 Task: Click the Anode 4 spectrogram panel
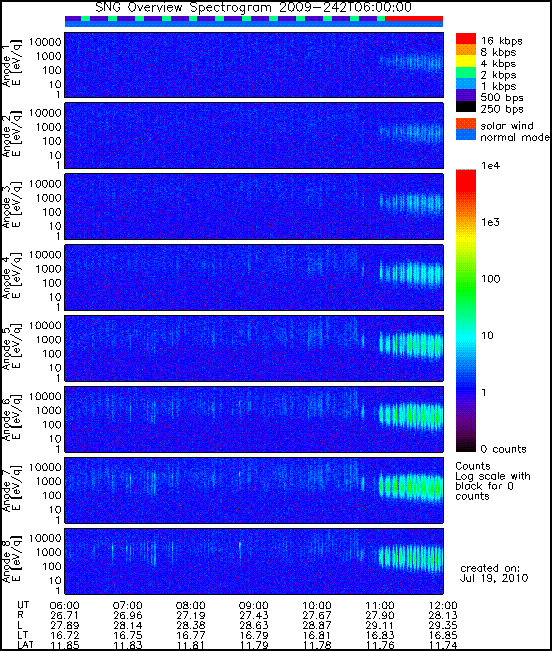coord(254,277)
